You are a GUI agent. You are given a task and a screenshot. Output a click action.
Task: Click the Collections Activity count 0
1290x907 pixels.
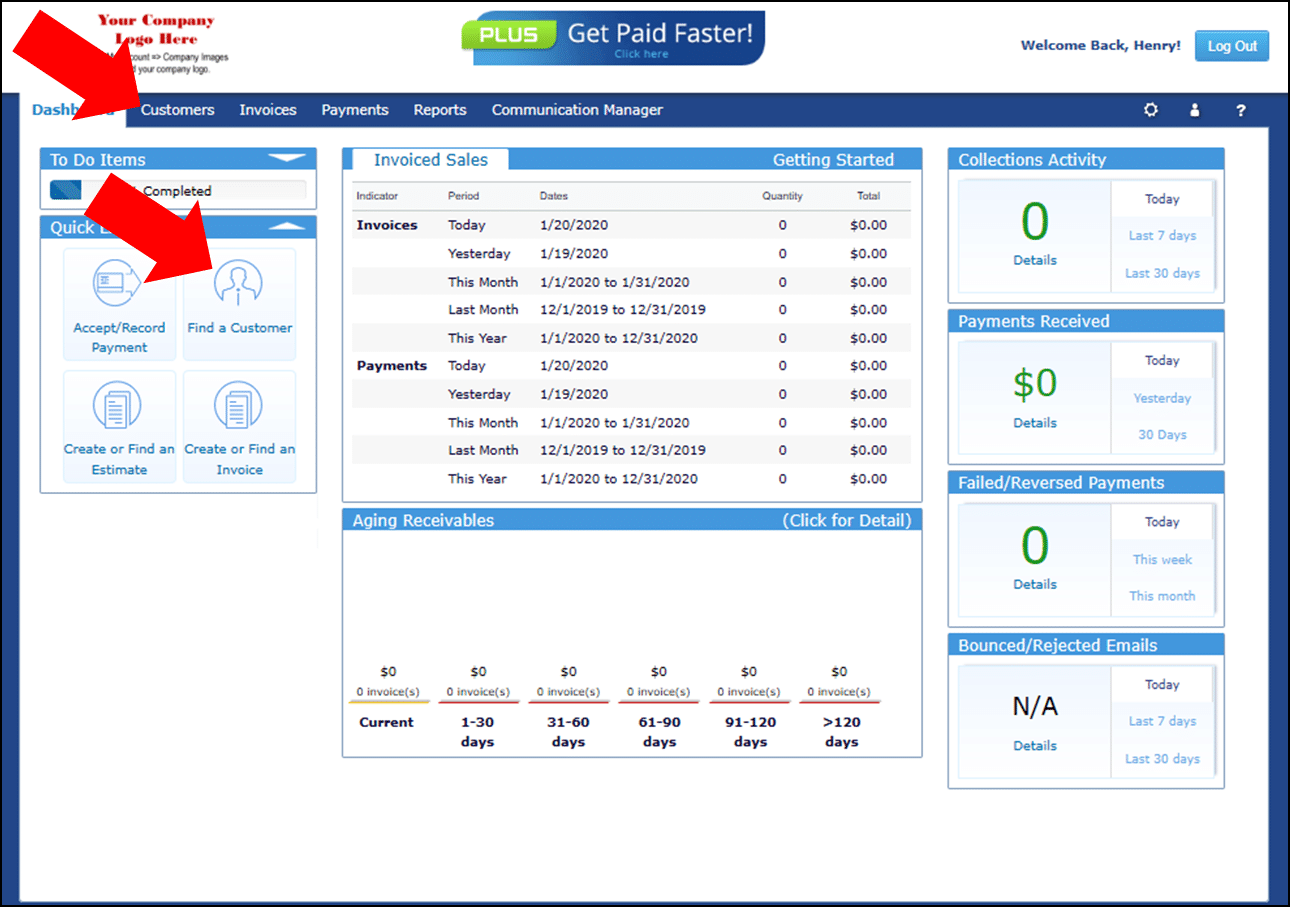1035,222
